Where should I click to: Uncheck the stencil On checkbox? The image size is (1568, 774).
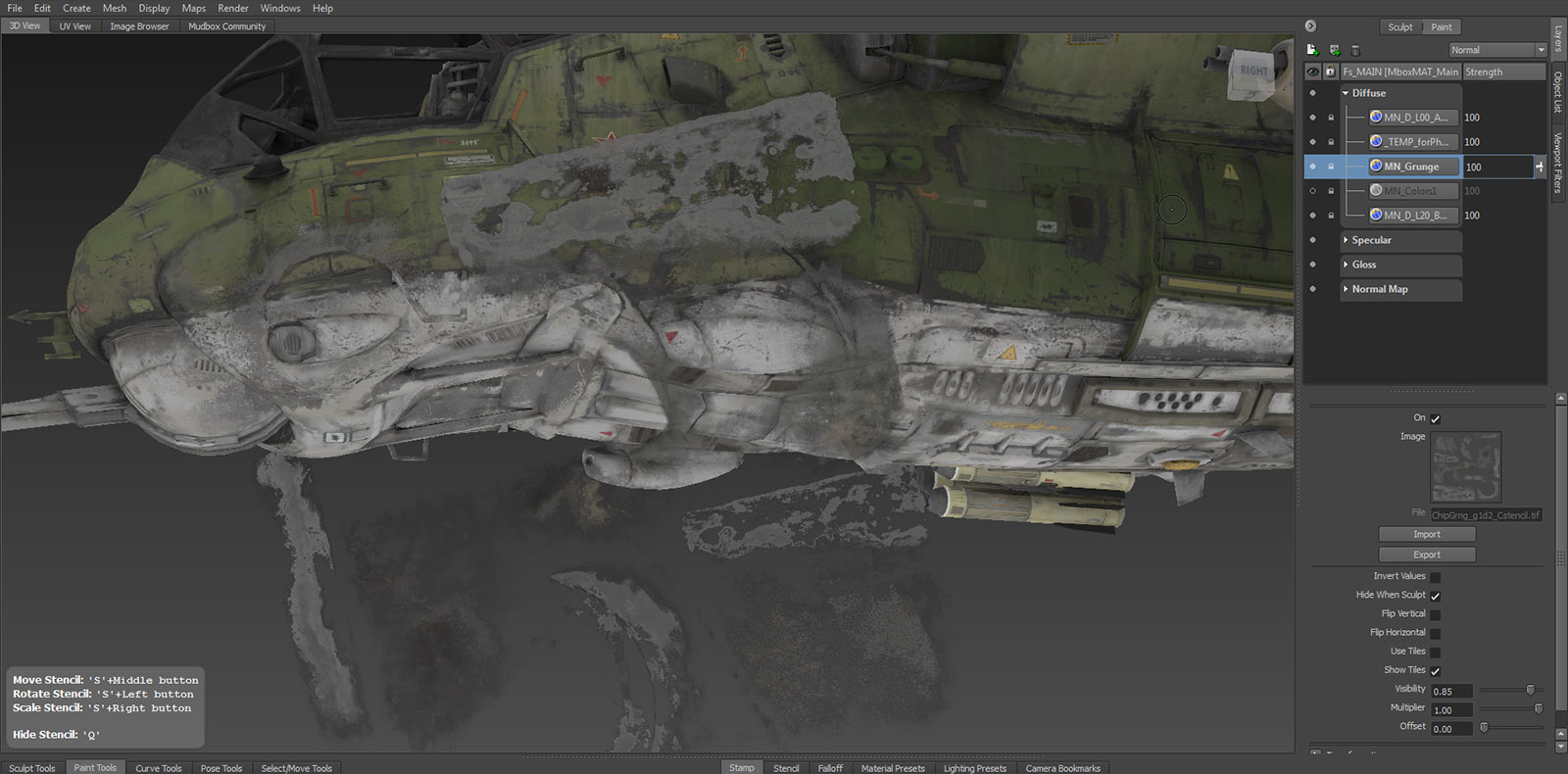1436,419
